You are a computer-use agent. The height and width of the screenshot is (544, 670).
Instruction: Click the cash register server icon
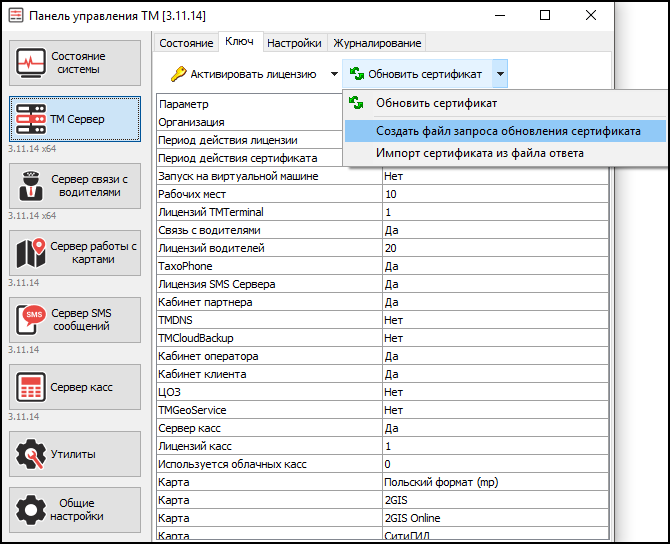pyautogui.click(x=31, y=386)
